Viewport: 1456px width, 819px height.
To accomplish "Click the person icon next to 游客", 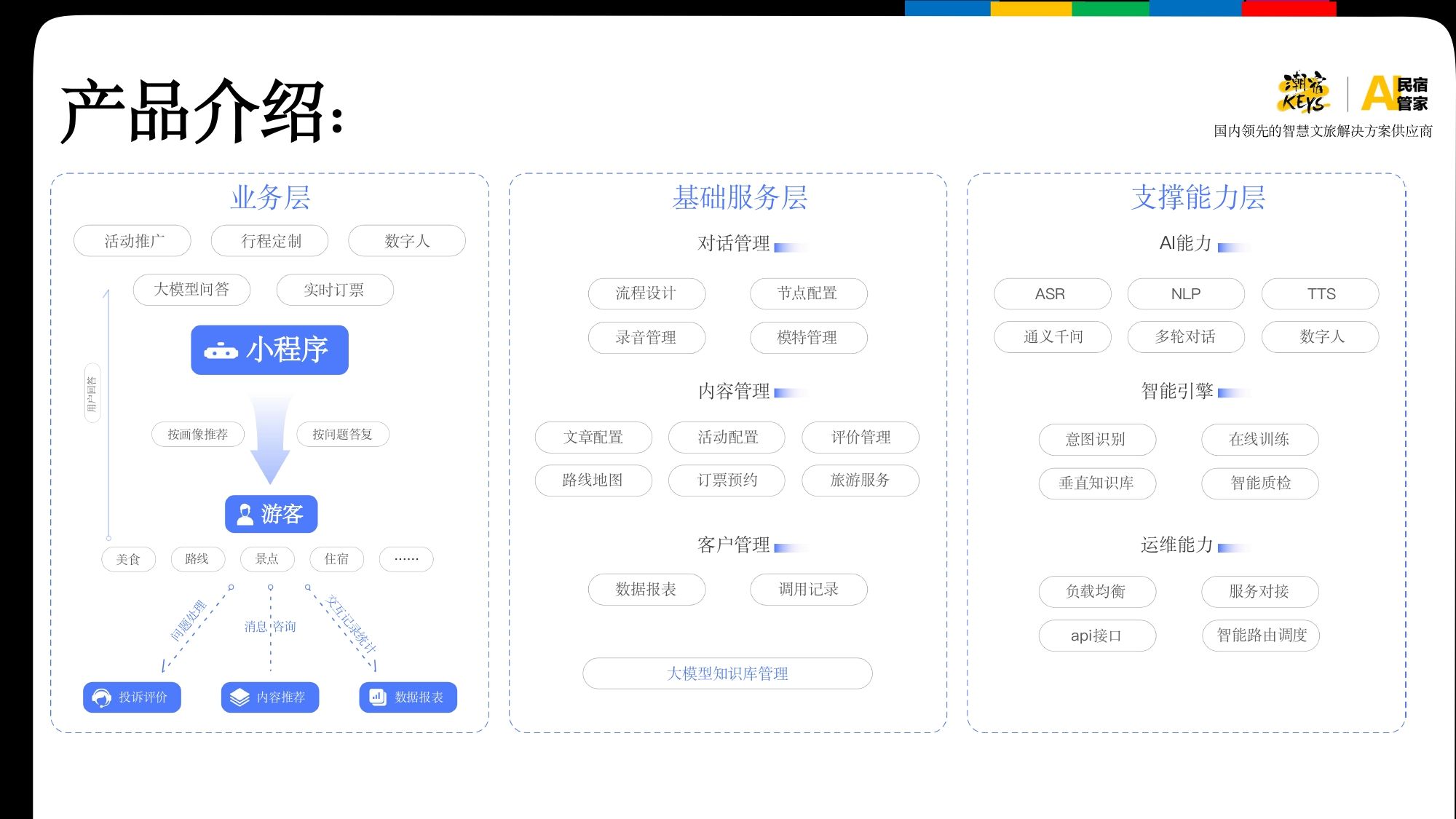I will pos(245,515).
